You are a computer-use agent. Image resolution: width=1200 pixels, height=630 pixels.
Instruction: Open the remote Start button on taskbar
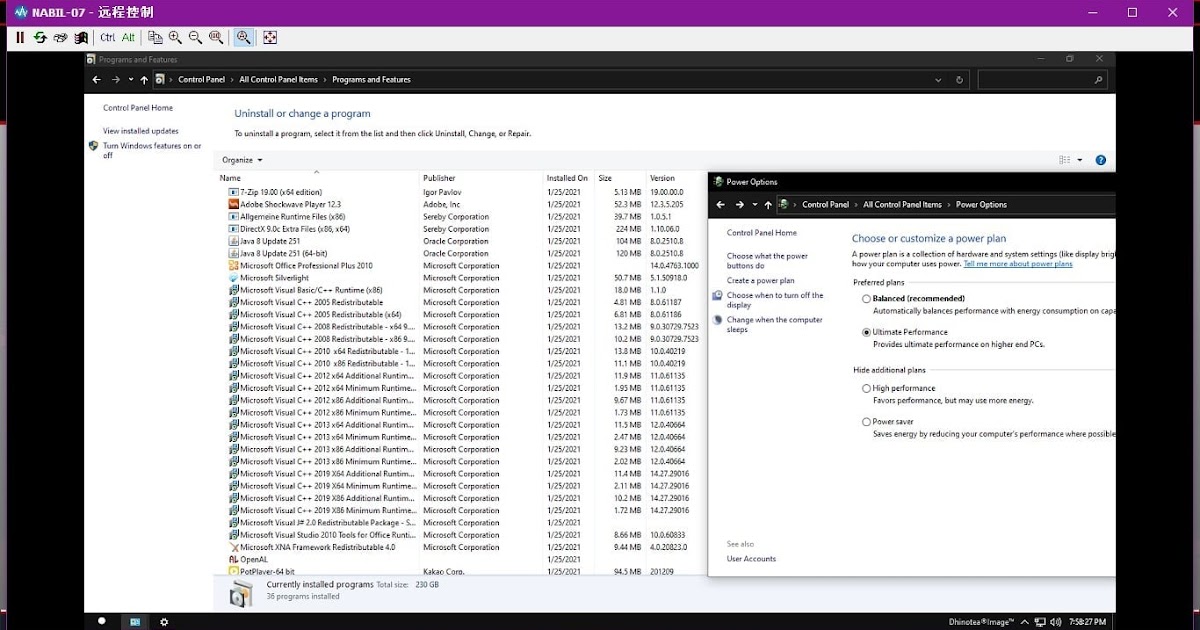101,621
